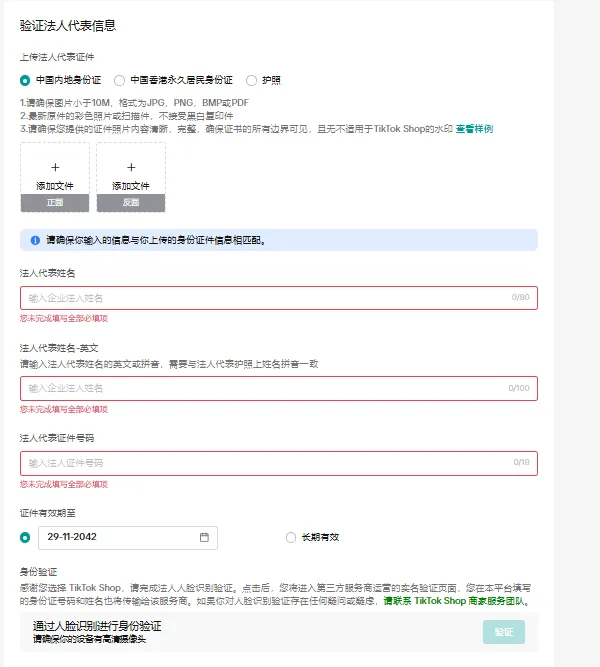This screenshot has height=667, width=600.
Task: Choose the 中国香港永久居民身份证 radio option
Action: [120, 80]
